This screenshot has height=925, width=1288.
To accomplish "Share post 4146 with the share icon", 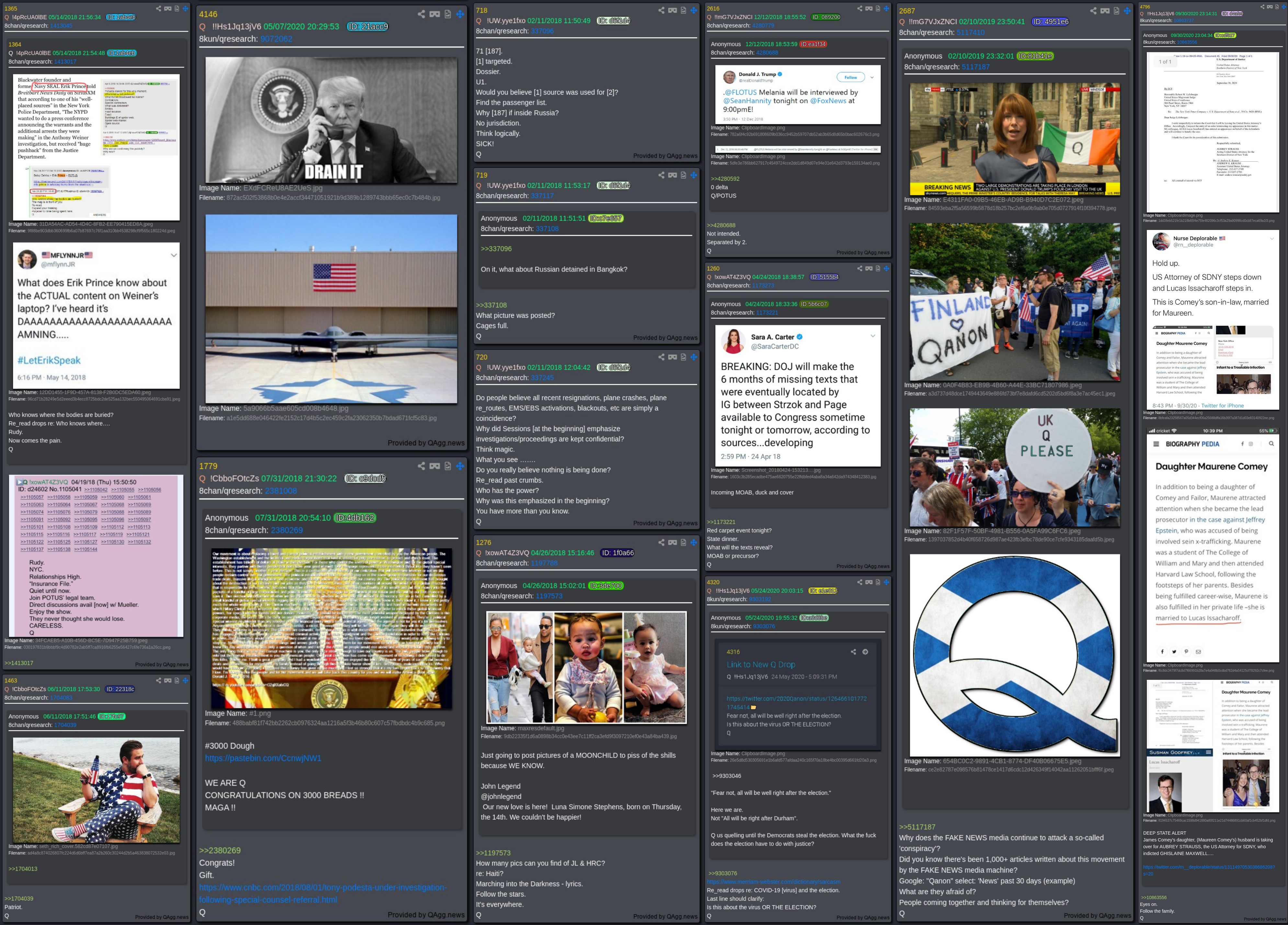I will point(421,14).
